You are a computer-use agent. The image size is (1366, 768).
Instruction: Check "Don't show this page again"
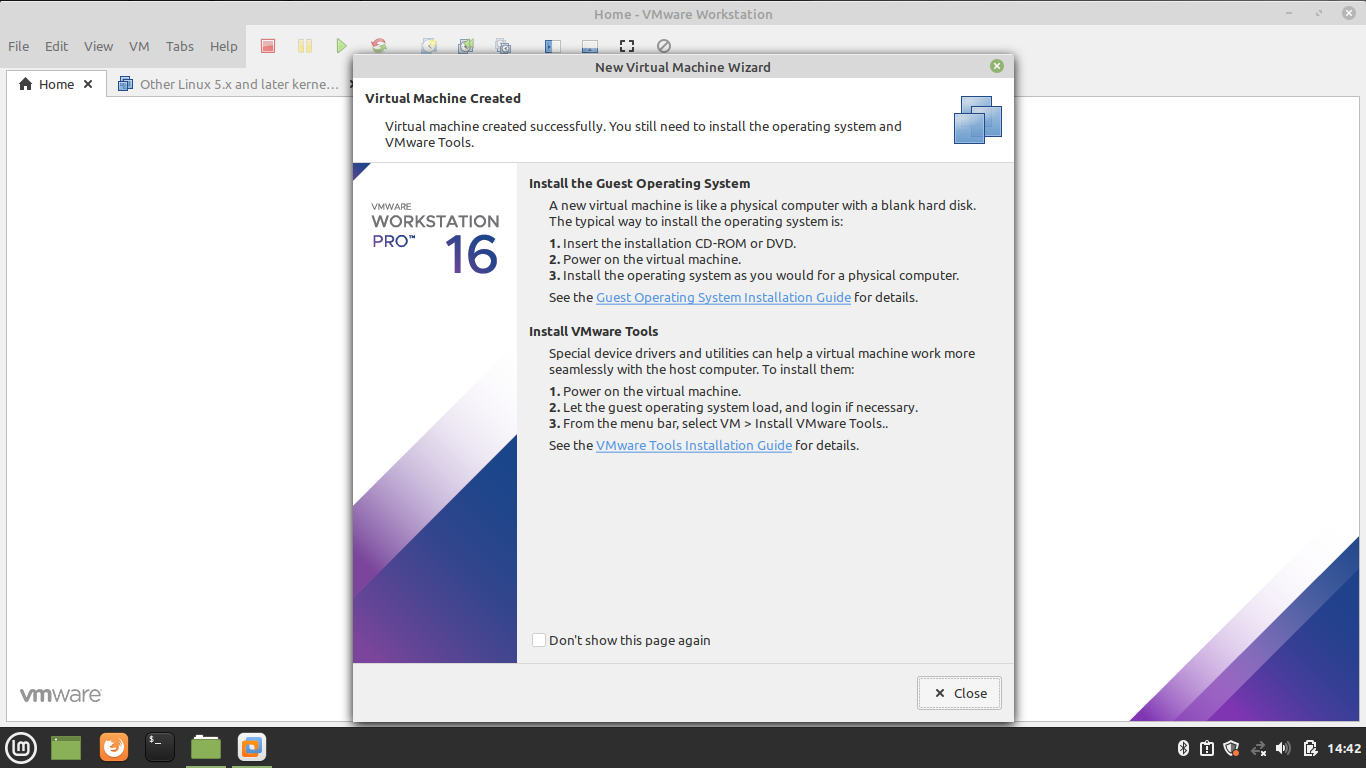[539, 640]
